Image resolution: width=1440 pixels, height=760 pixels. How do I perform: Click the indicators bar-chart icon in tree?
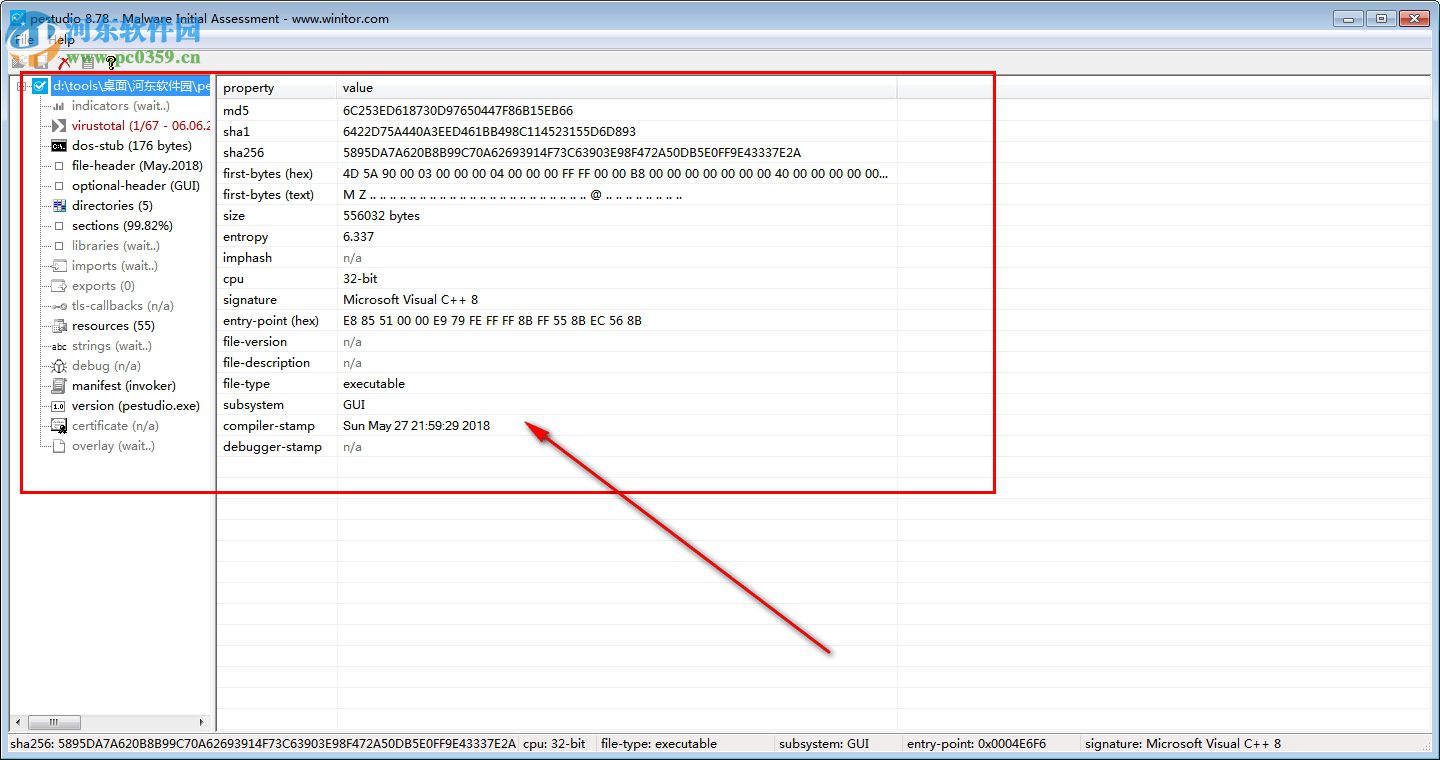tap(58, 106)
